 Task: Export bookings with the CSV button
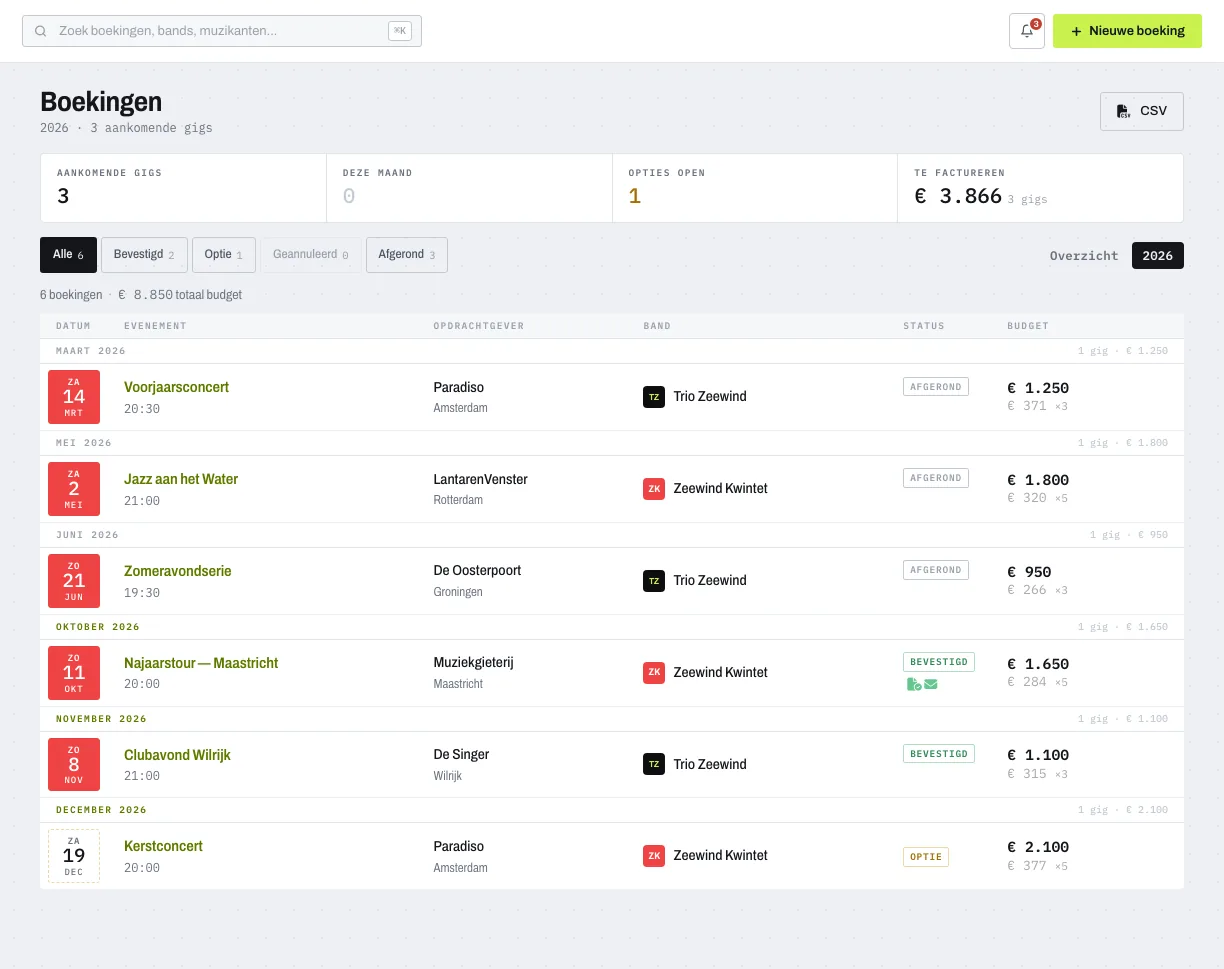(1142, 111)
